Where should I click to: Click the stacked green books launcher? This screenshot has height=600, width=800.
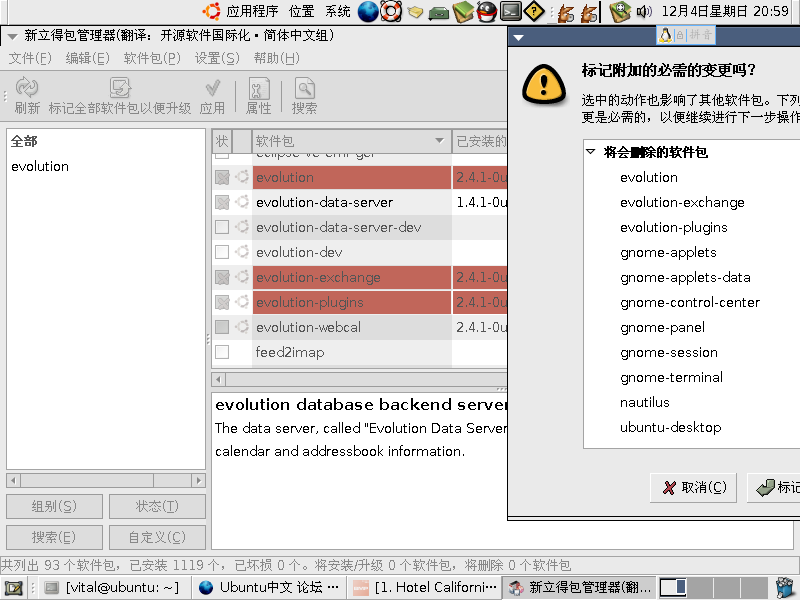463,11
